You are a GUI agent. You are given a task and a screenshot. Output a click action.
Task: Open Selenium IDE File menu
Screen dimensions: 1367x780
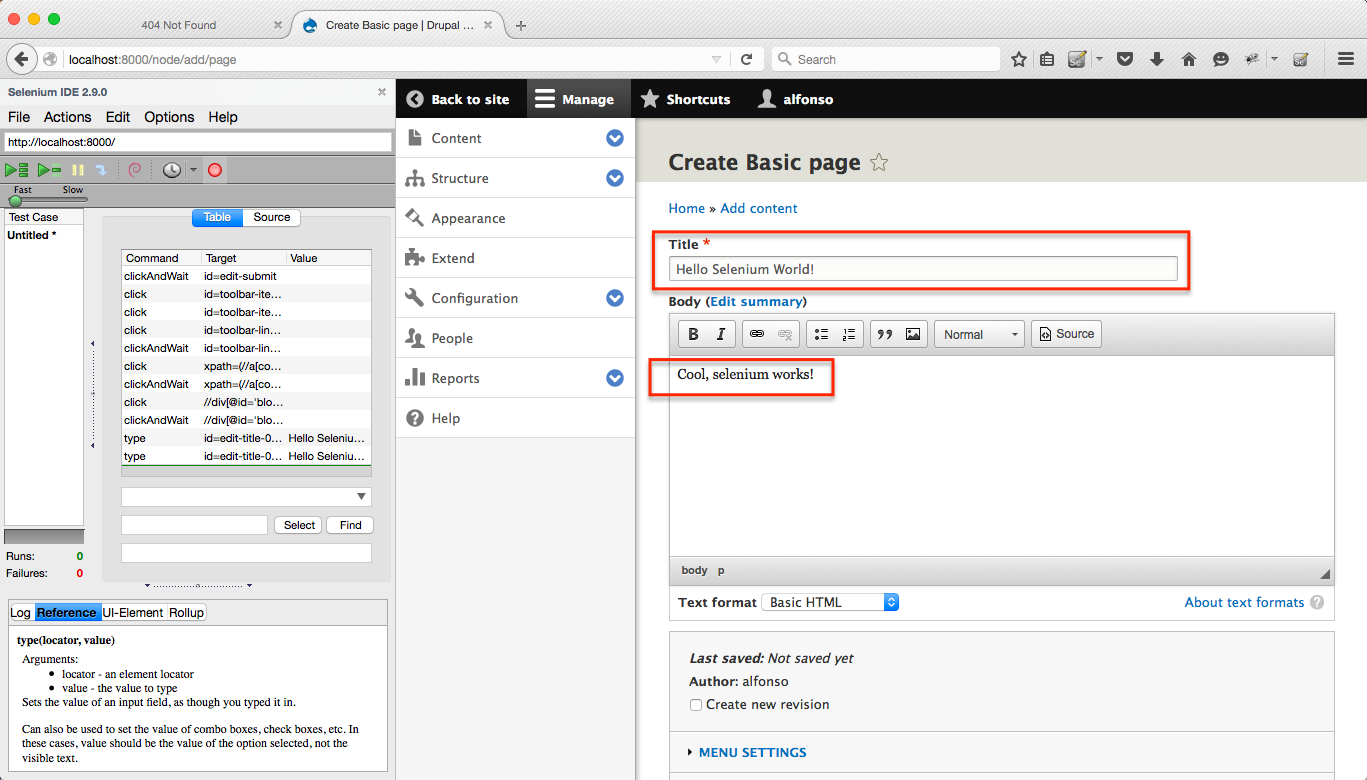click(19, 117)
